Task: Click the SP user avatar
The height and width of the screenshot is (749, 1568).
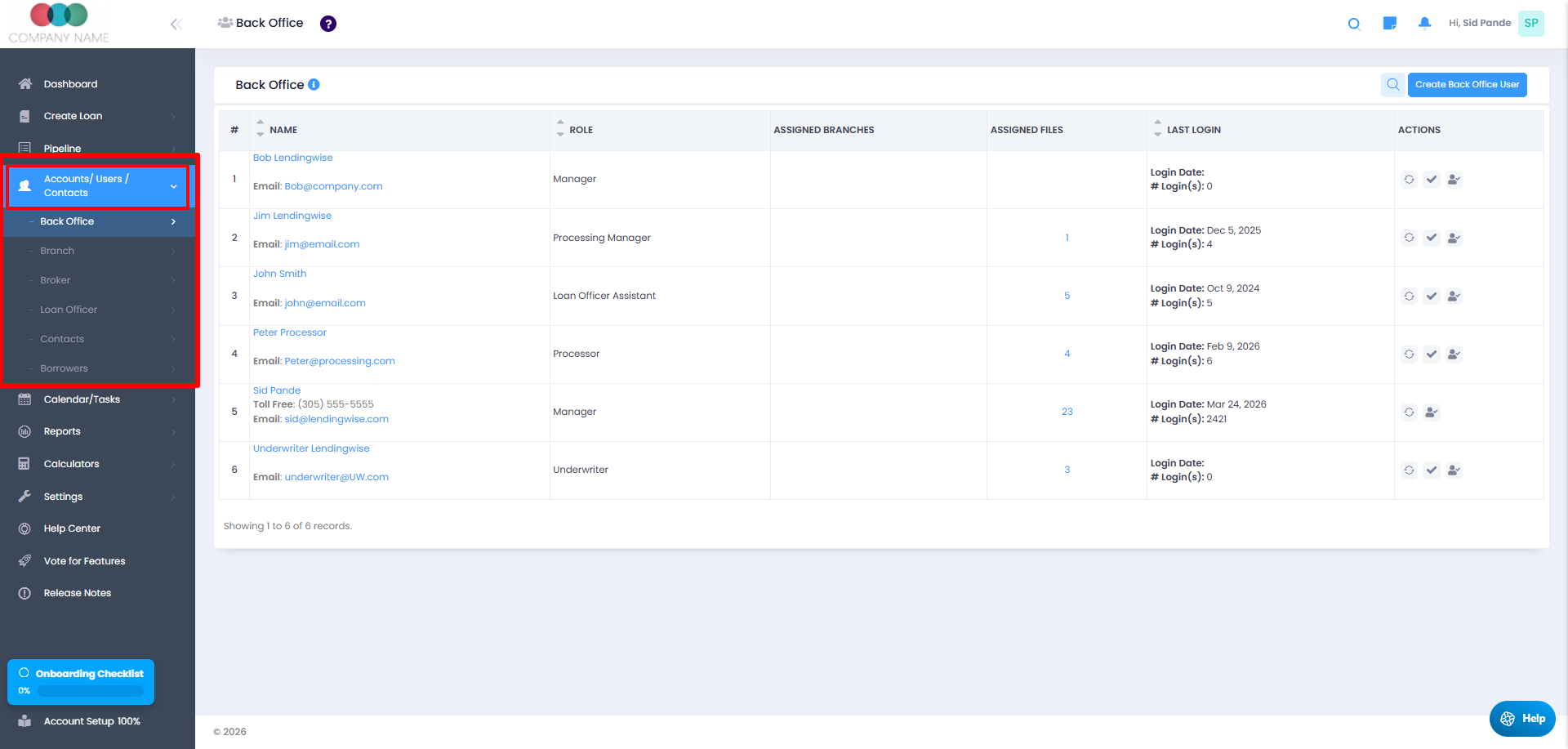Action: (x=1530, y=23)
